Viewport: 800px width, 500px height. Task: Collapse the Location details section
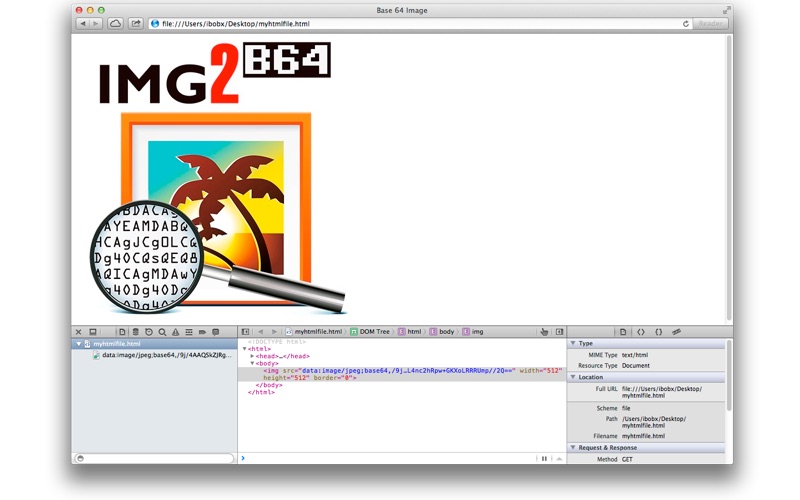pos(573,377)
